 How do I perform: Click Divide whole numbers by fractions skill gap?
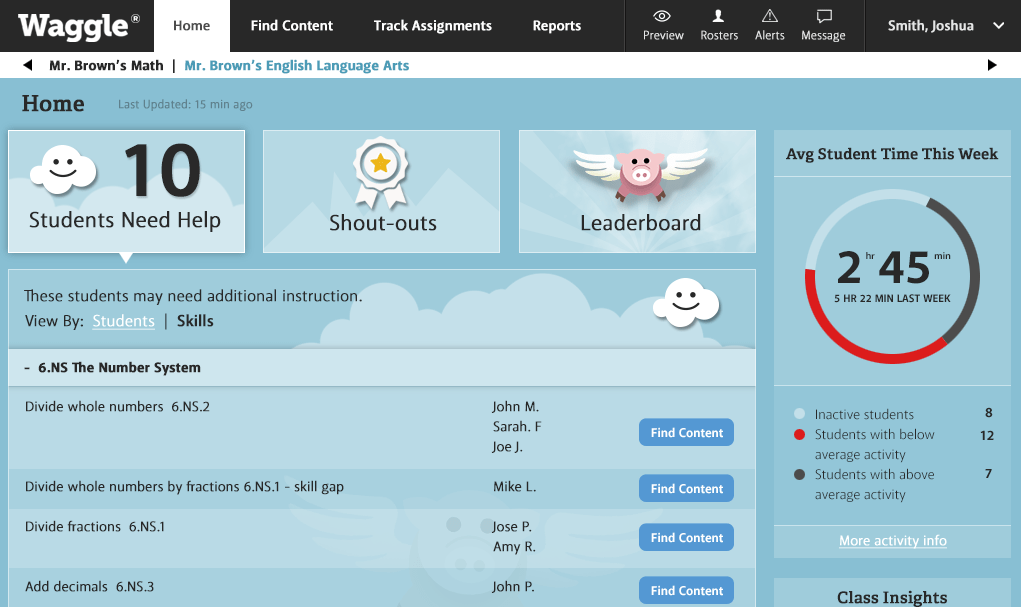point(184,487)
